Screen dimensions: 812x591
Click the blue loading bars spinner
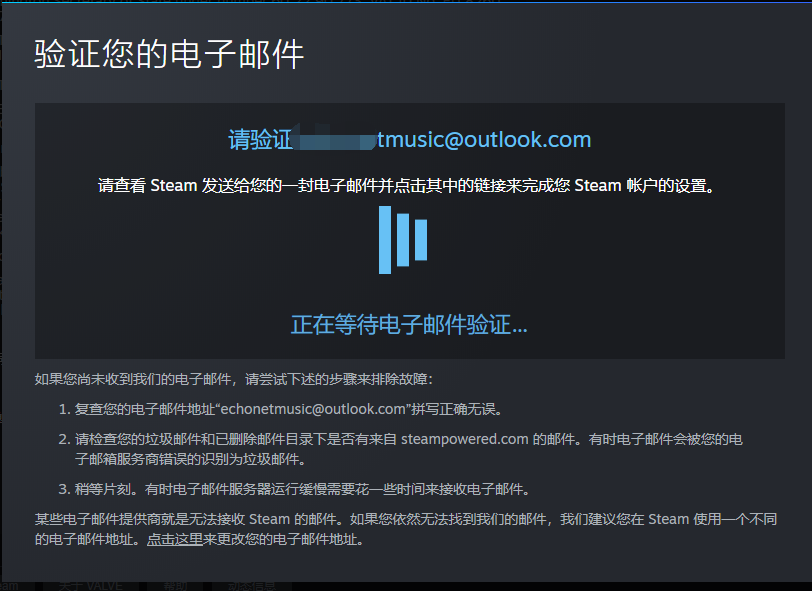[403, 240]
